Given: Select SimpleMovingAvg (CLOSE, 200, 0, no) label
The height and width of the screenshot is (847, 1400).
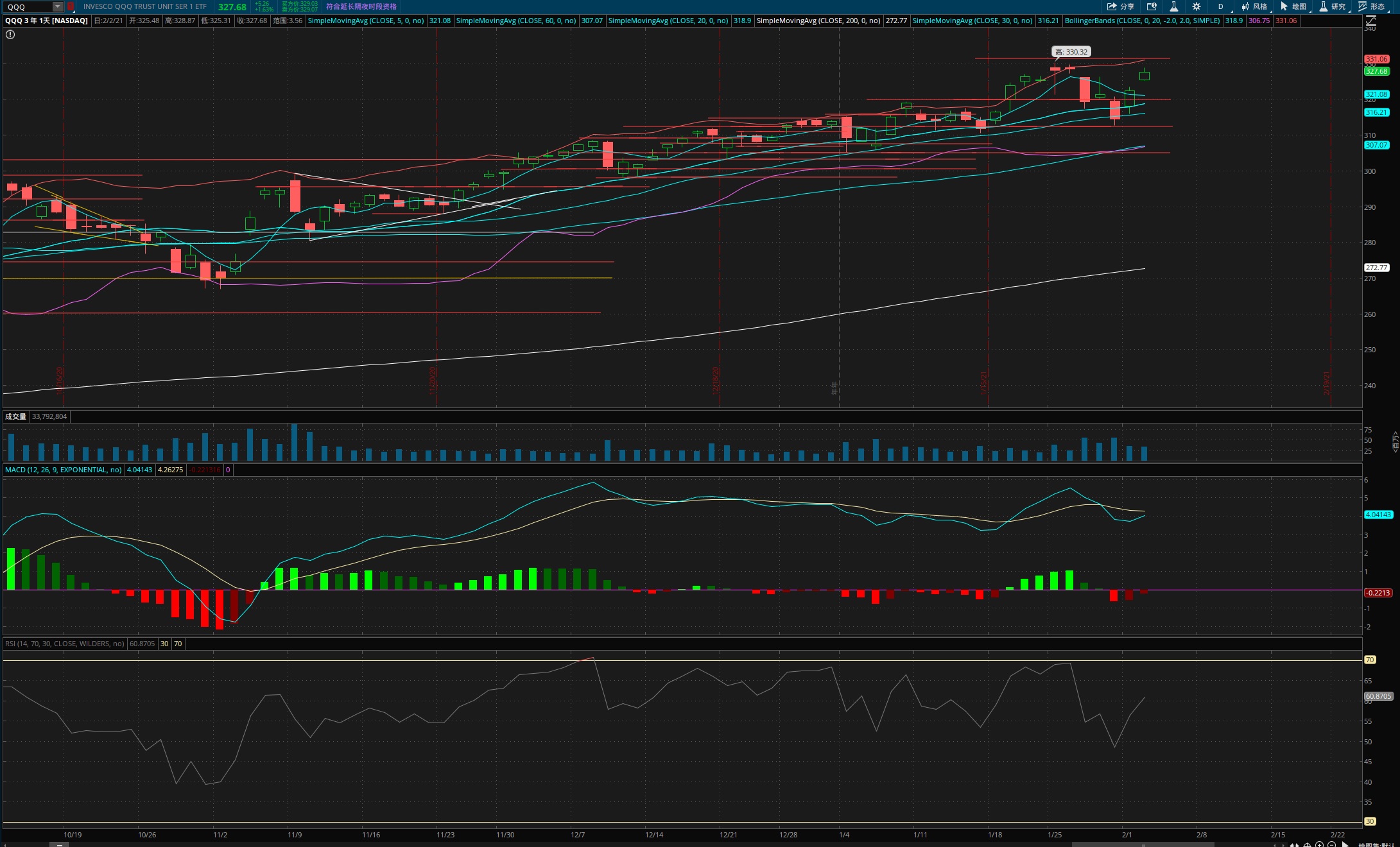Looking at the screenshot, I should [818, 21].
